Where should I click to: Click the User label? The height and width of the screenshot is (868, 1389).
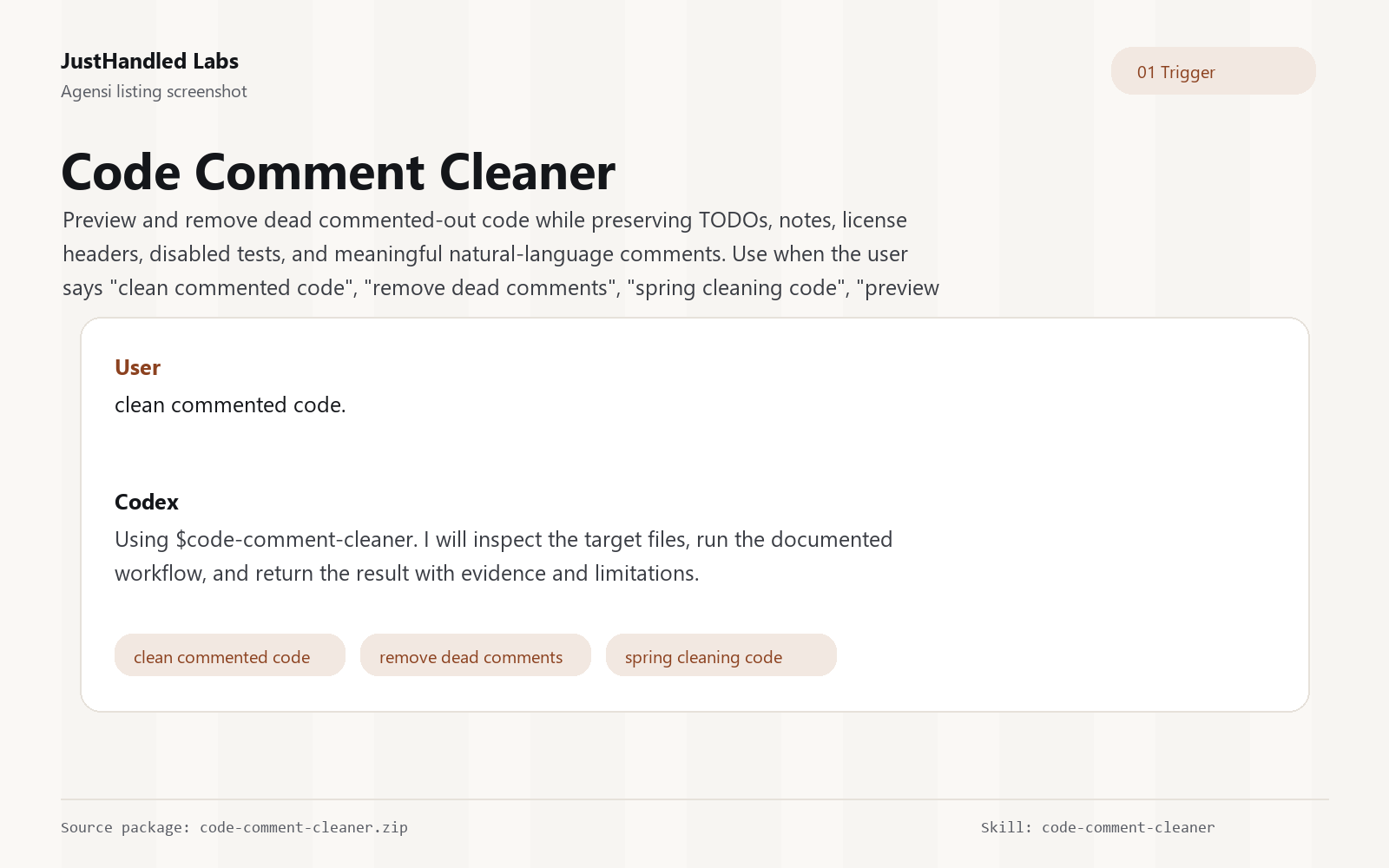click(x=137, y=367)
